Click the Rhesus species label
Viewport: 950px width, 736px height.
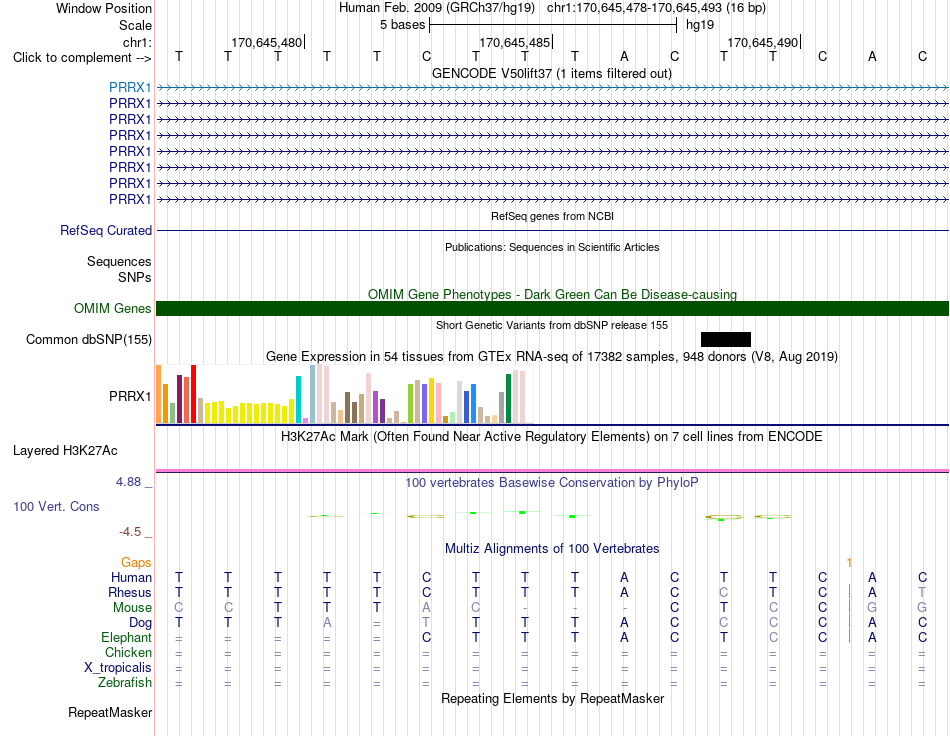click(130, 592)
